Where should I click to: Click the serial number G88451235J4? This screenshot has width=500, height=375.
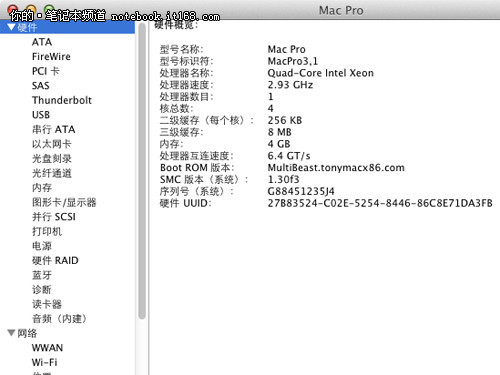click(x=301, y=191)
